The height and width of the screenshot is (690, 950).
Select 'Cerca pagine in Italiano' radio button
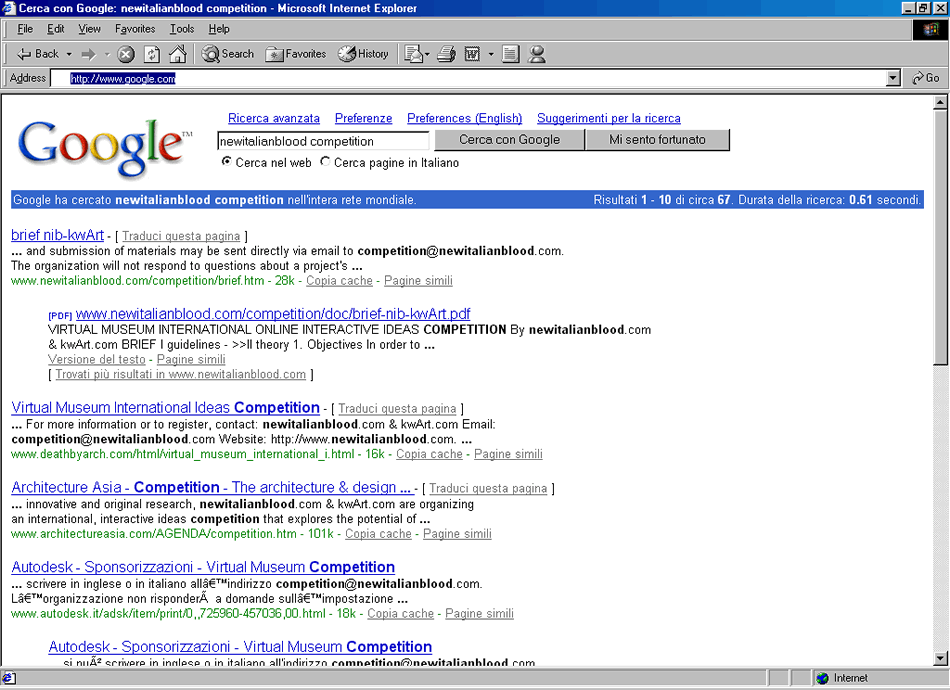coord(325,162)
